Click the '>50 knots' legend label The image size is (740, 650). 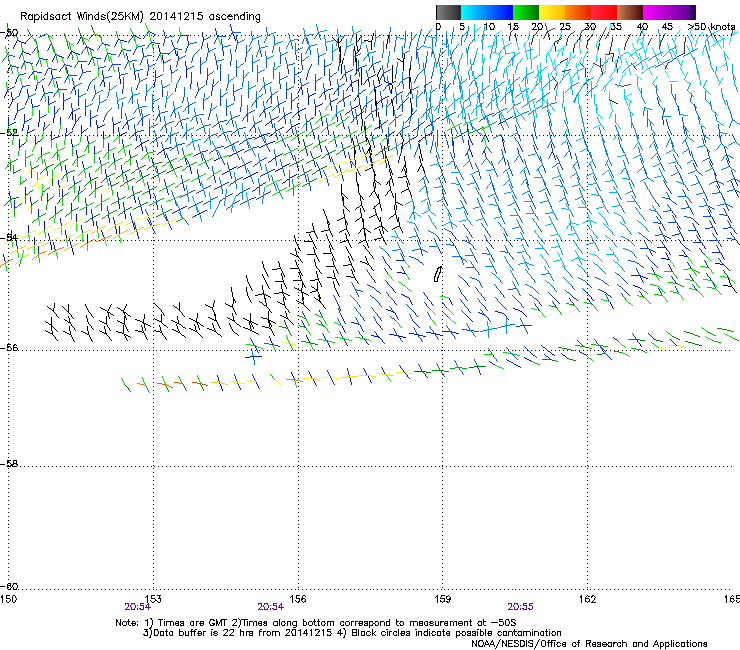pyautogui.click(x=712, y=27)
